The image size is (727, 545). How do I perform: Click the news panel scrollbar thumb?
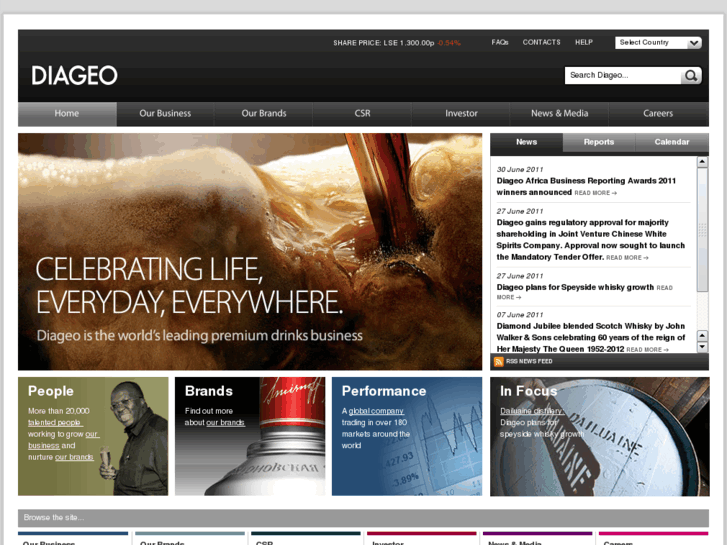[702, 230]
